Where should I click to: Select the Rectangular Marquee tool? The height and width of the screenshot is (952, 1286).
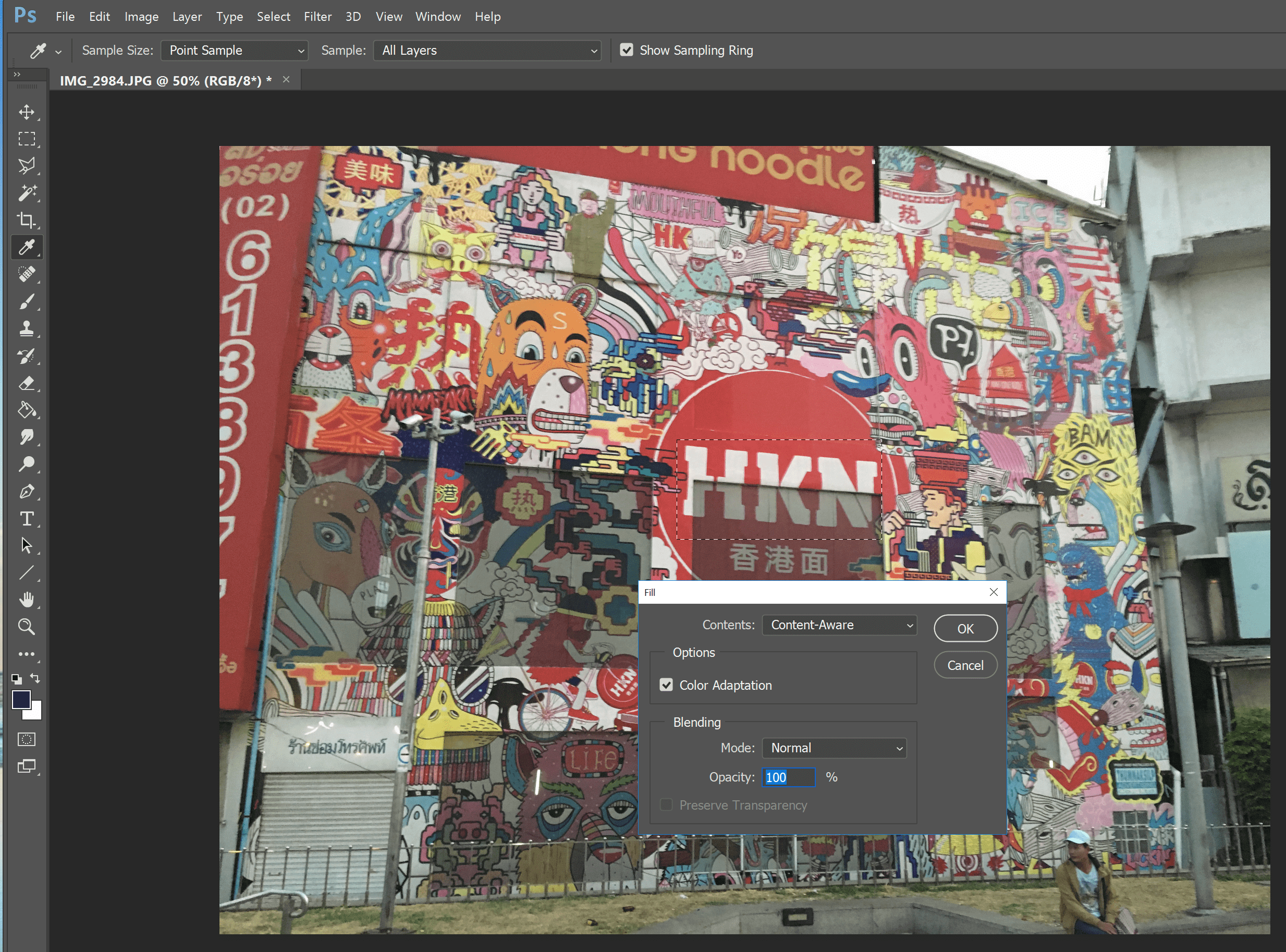tap(27, 139)
